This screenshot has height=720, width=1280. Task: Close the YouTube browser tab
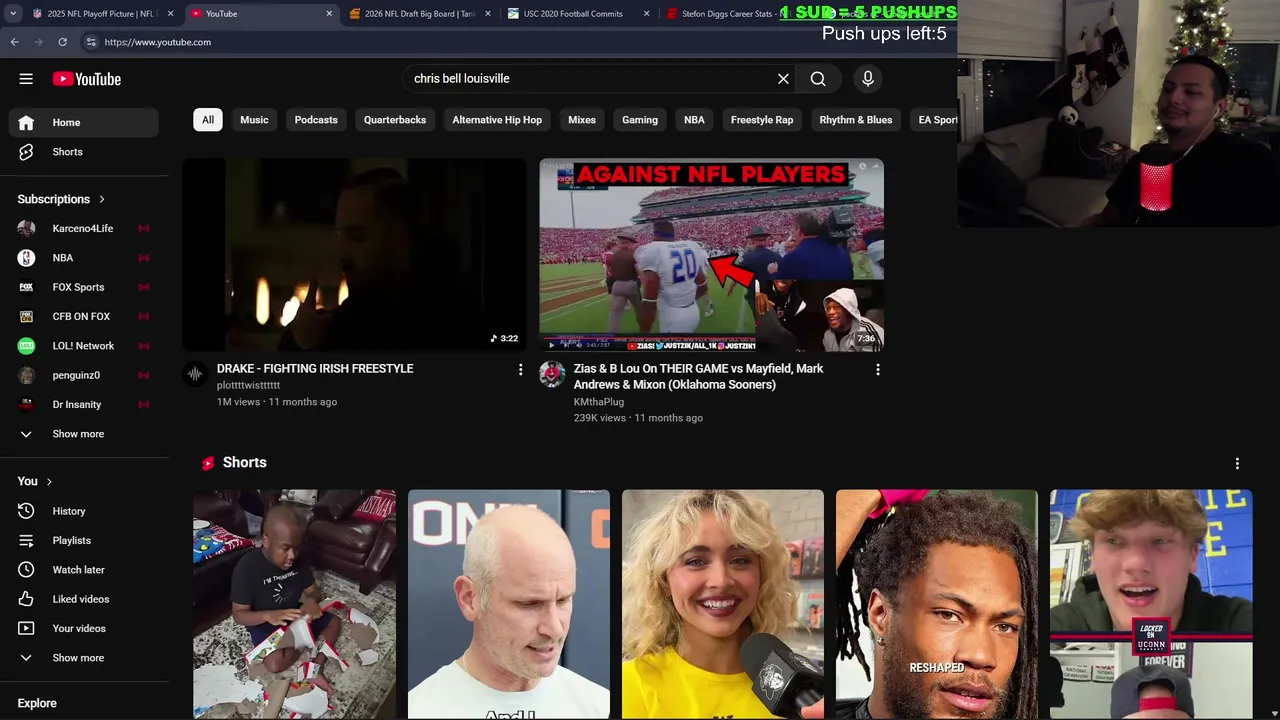click(x=329, y=14)
